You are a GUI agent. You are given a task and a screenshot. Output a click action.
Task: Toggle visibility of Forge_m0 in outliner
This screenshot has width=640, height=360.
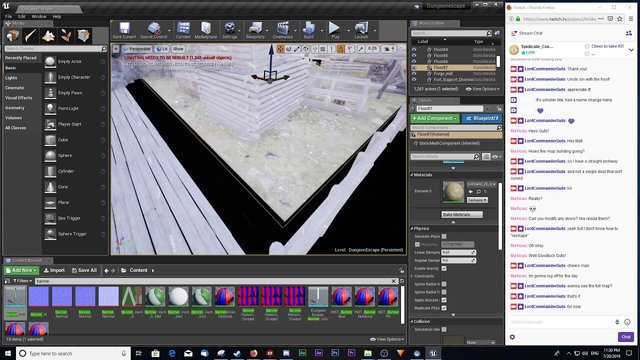click(414, 74)
